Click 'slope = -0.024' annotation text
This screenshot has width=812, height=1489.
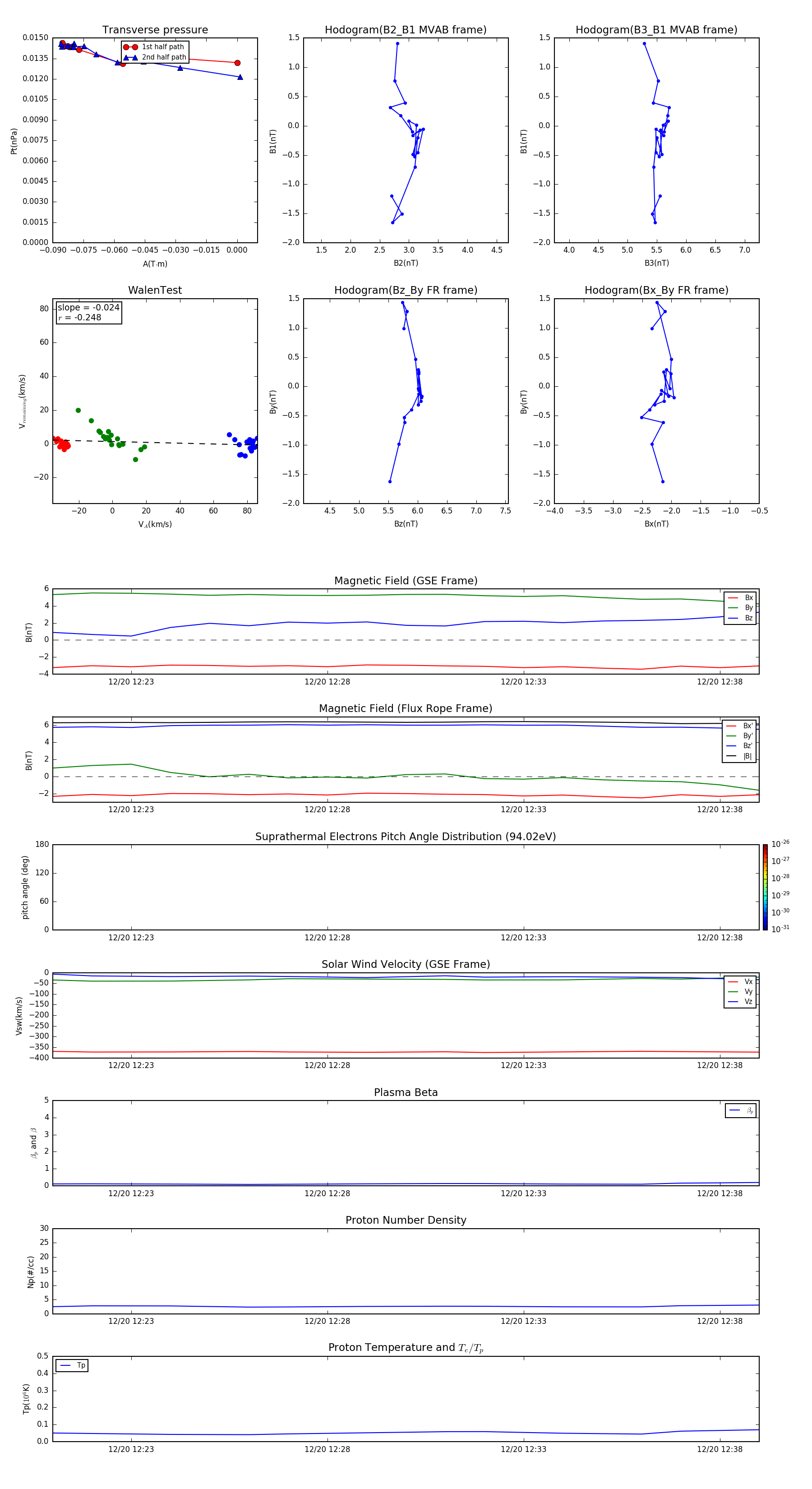pyautogui.click(x=88, y=308)
